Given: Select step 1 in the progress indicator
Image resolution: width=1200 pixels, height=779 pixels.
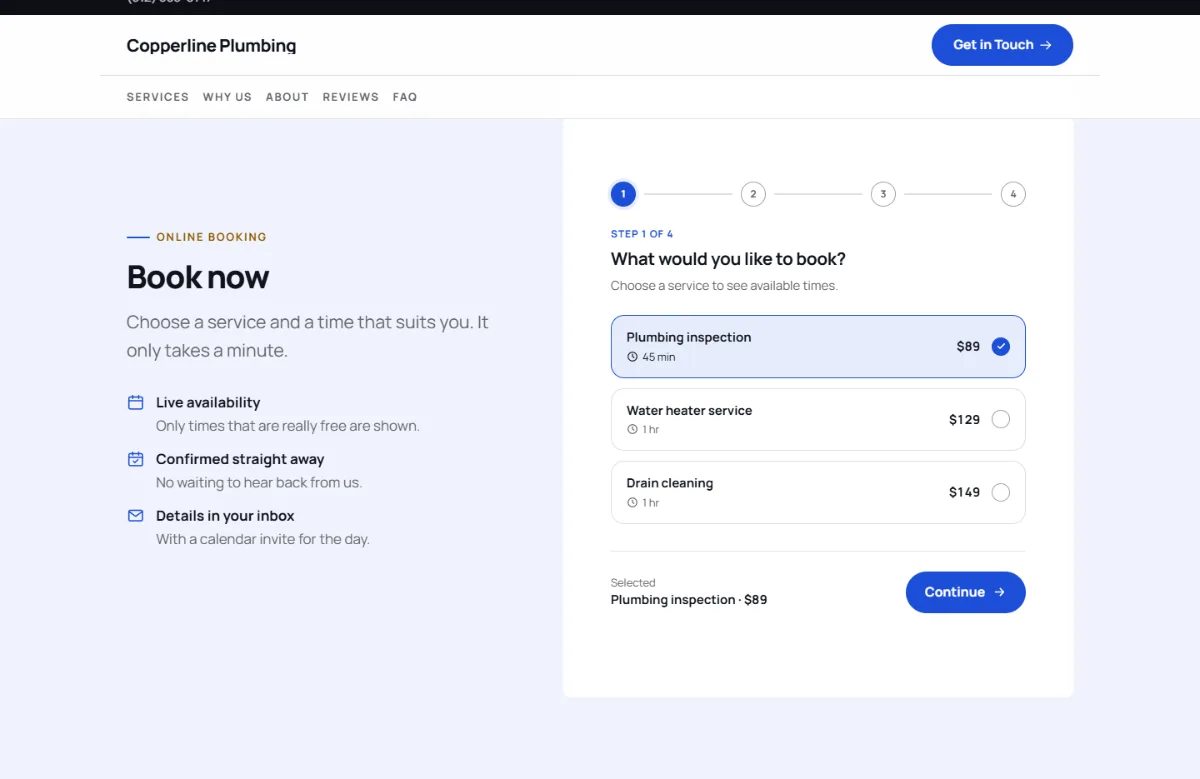Looking at the screenshot, I should point(623,194).
